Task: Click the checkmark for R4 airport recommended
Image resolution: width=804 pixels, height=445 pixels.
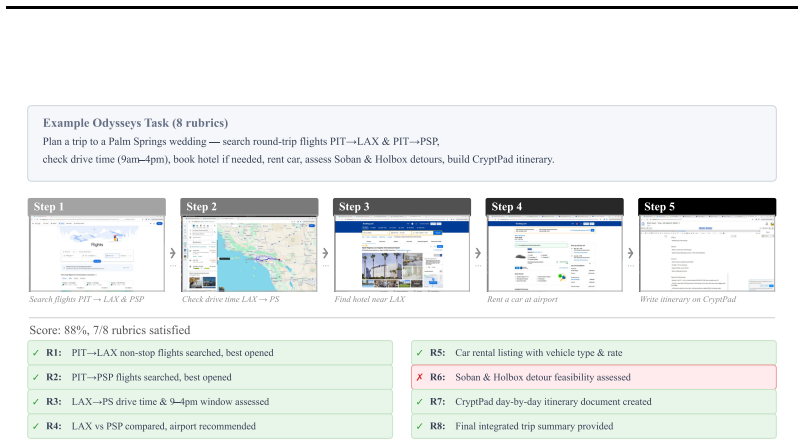Action: coord(35,427)
